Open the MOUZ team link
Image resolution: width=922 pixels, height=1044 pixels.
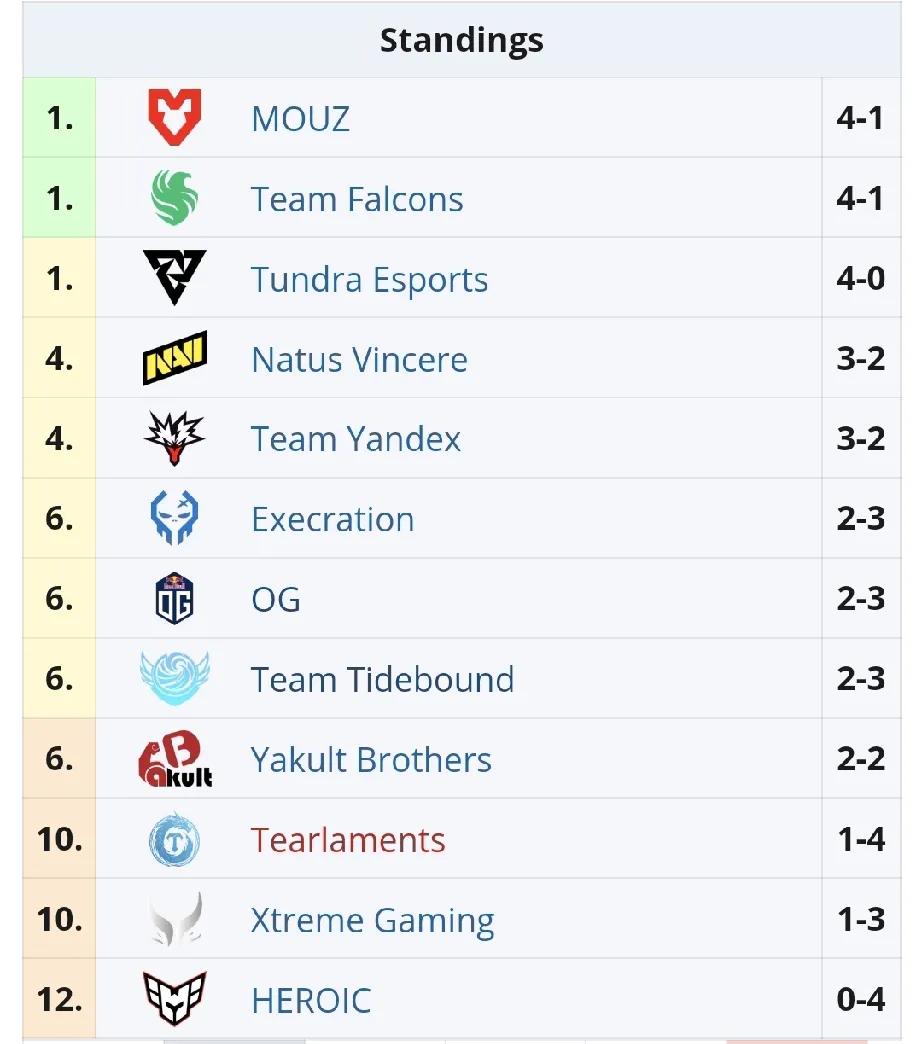point(300,119)
